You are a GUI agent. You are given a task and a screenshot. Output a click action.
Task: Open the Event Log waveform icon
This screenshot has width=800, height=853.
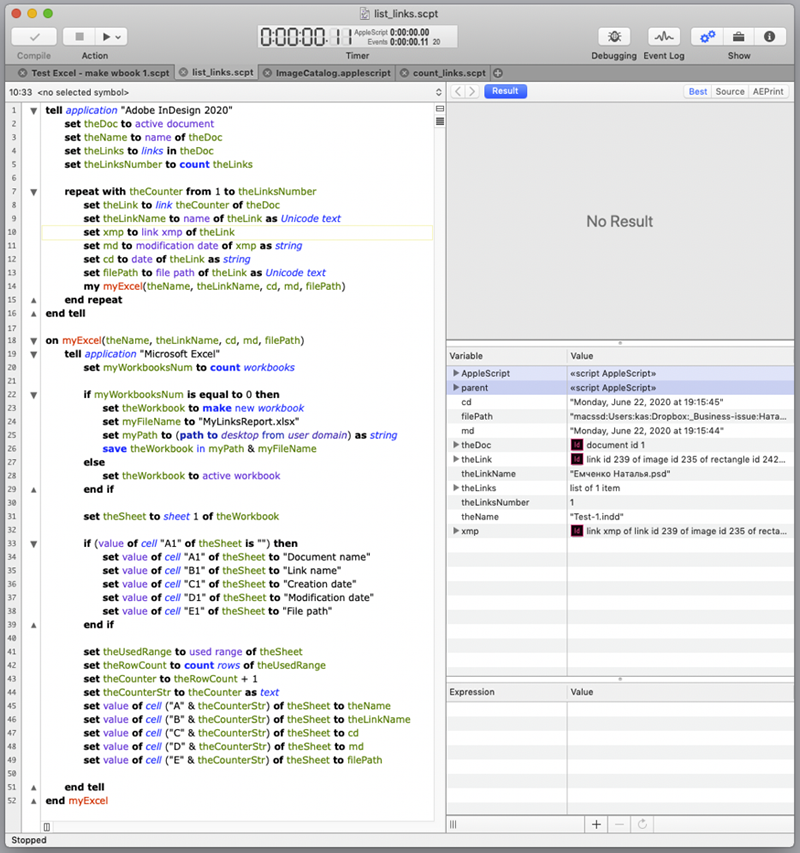pos(663,37)
